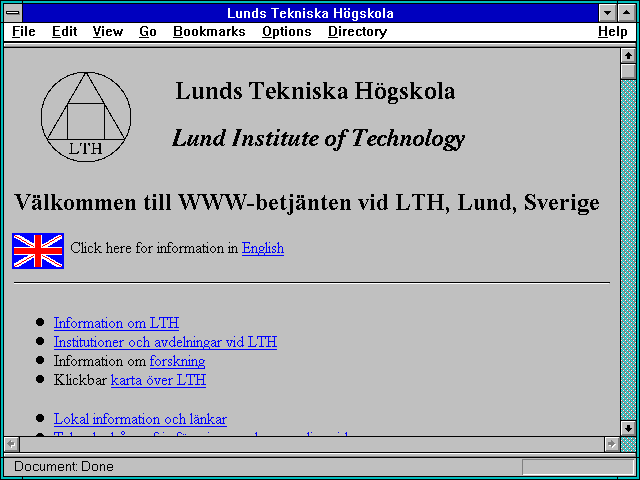Open the Directory menu
Image resolution: width=640 pixels, height=480 pixels.
[x=357, y=31]
